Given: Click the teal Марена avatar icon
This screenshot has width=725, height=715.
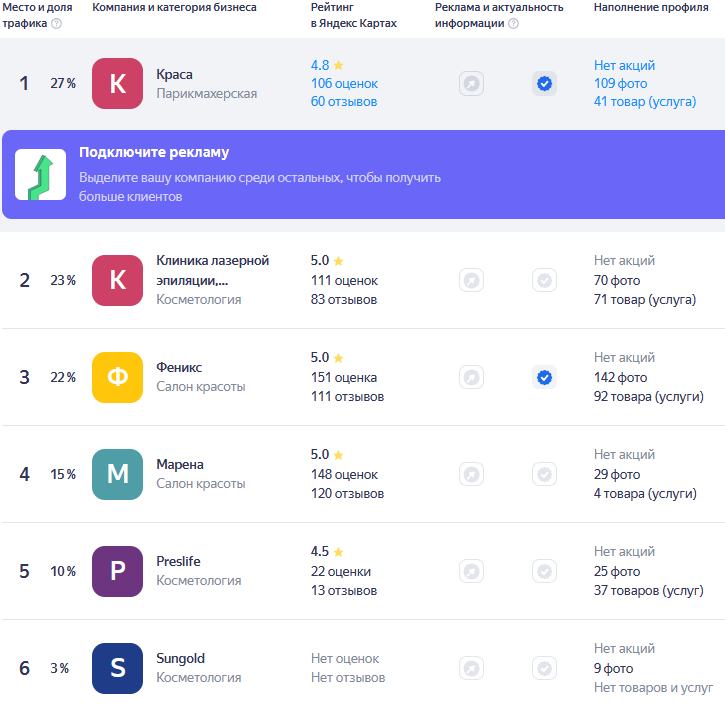Looking at the screenshot, I should 118,474.
